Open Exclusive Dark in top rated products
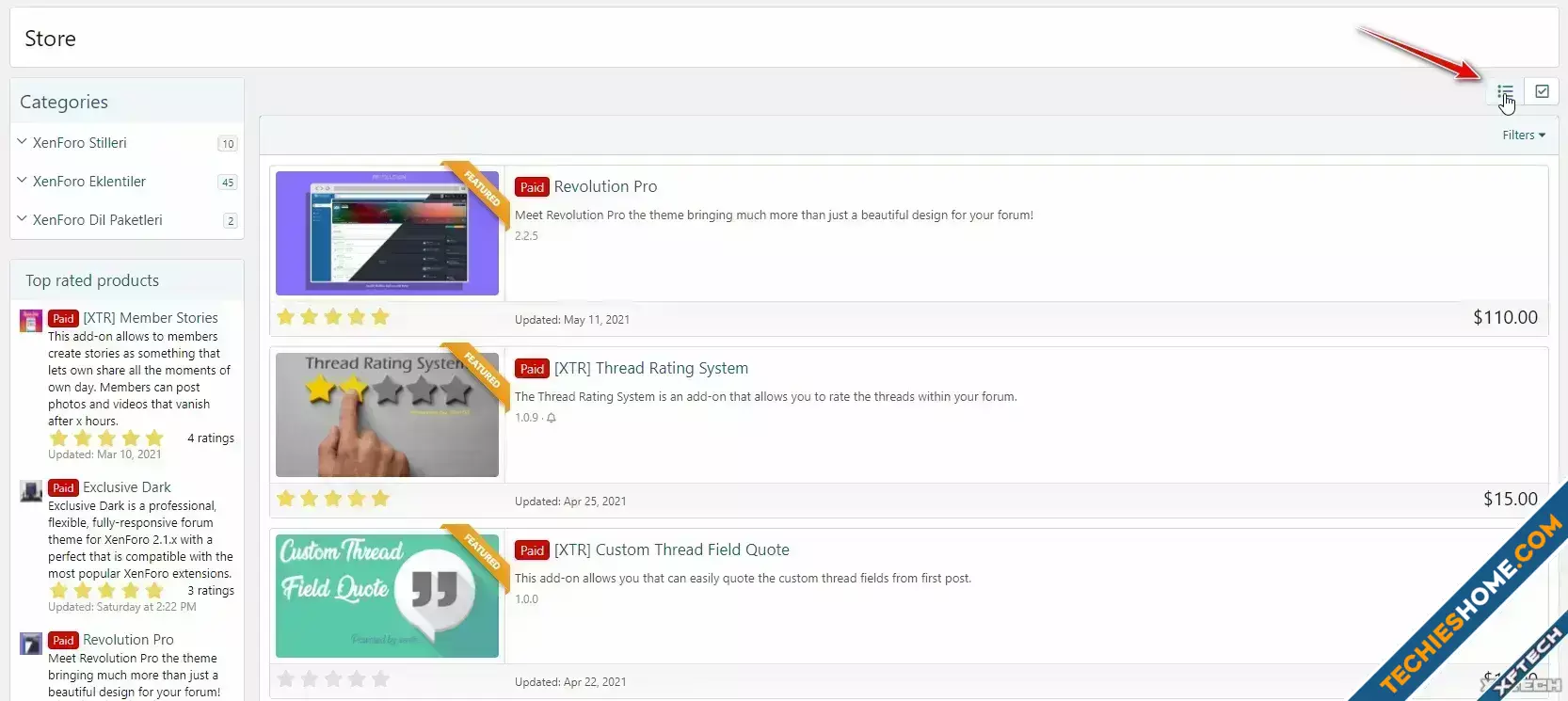 click(127, 487)
